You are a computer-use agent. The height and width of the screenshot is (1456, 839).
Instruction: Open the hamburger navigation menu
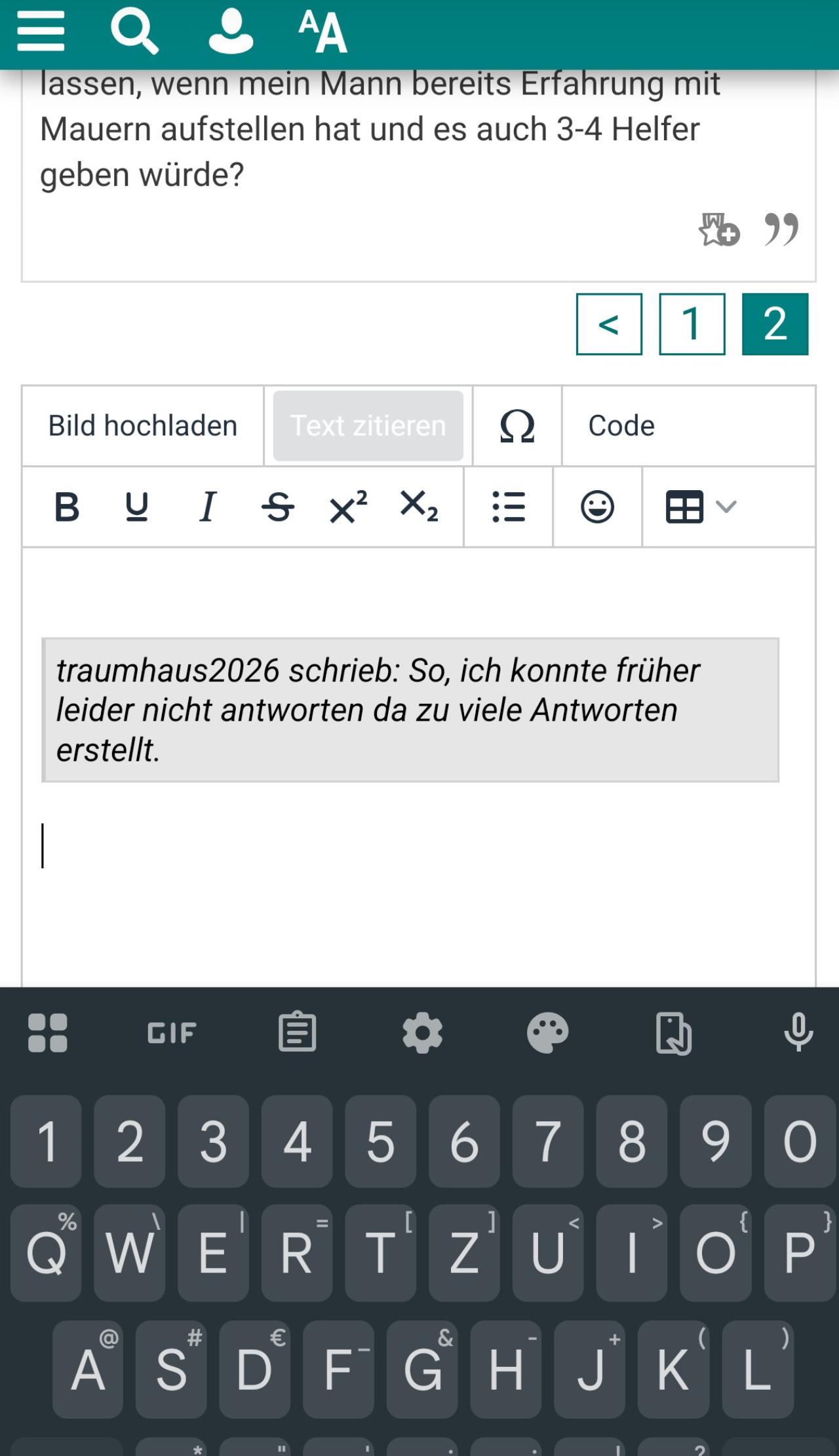click(41, 31)
